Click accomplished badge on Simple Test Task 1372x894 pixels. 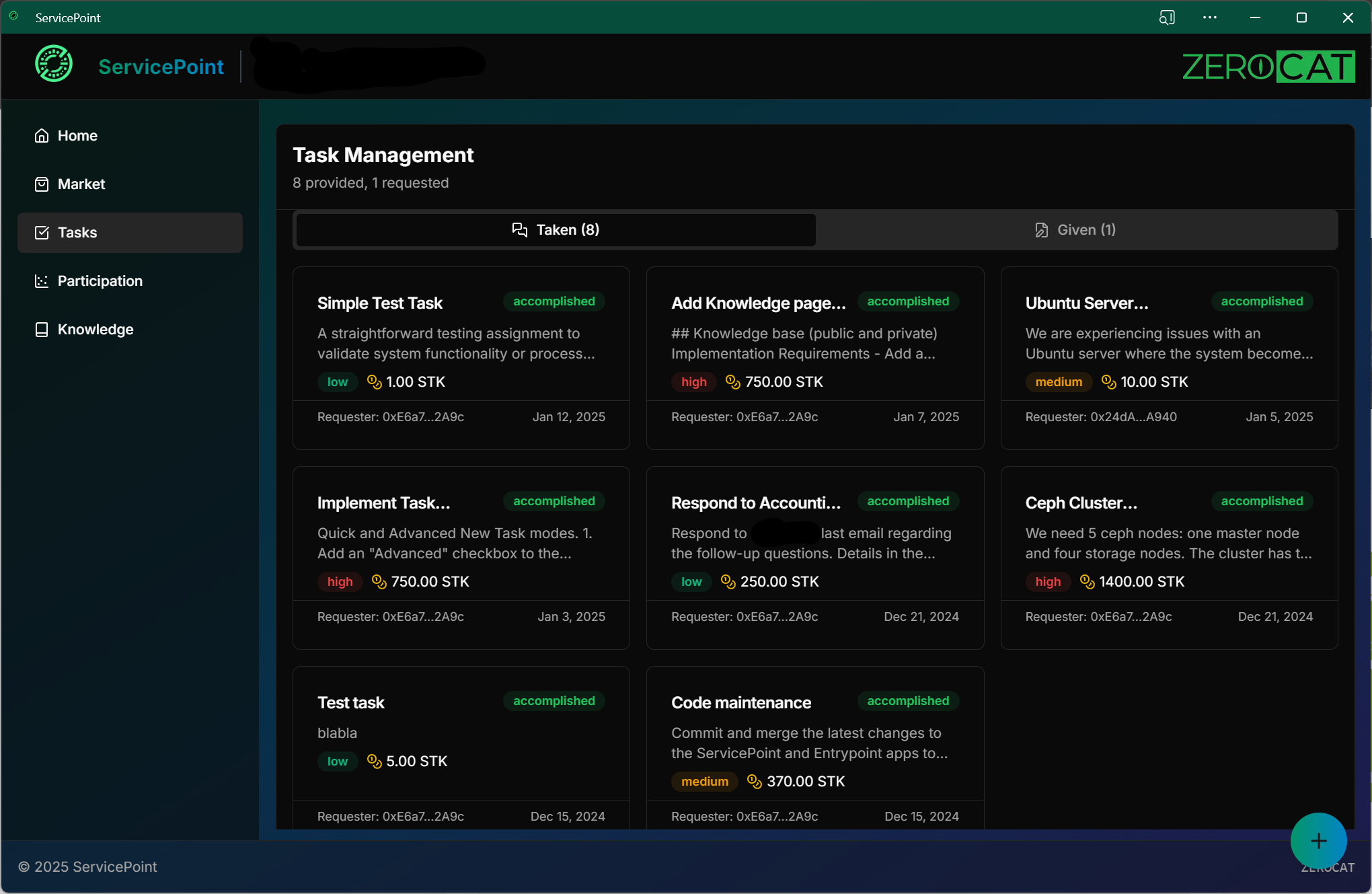[x=554, y=301]
